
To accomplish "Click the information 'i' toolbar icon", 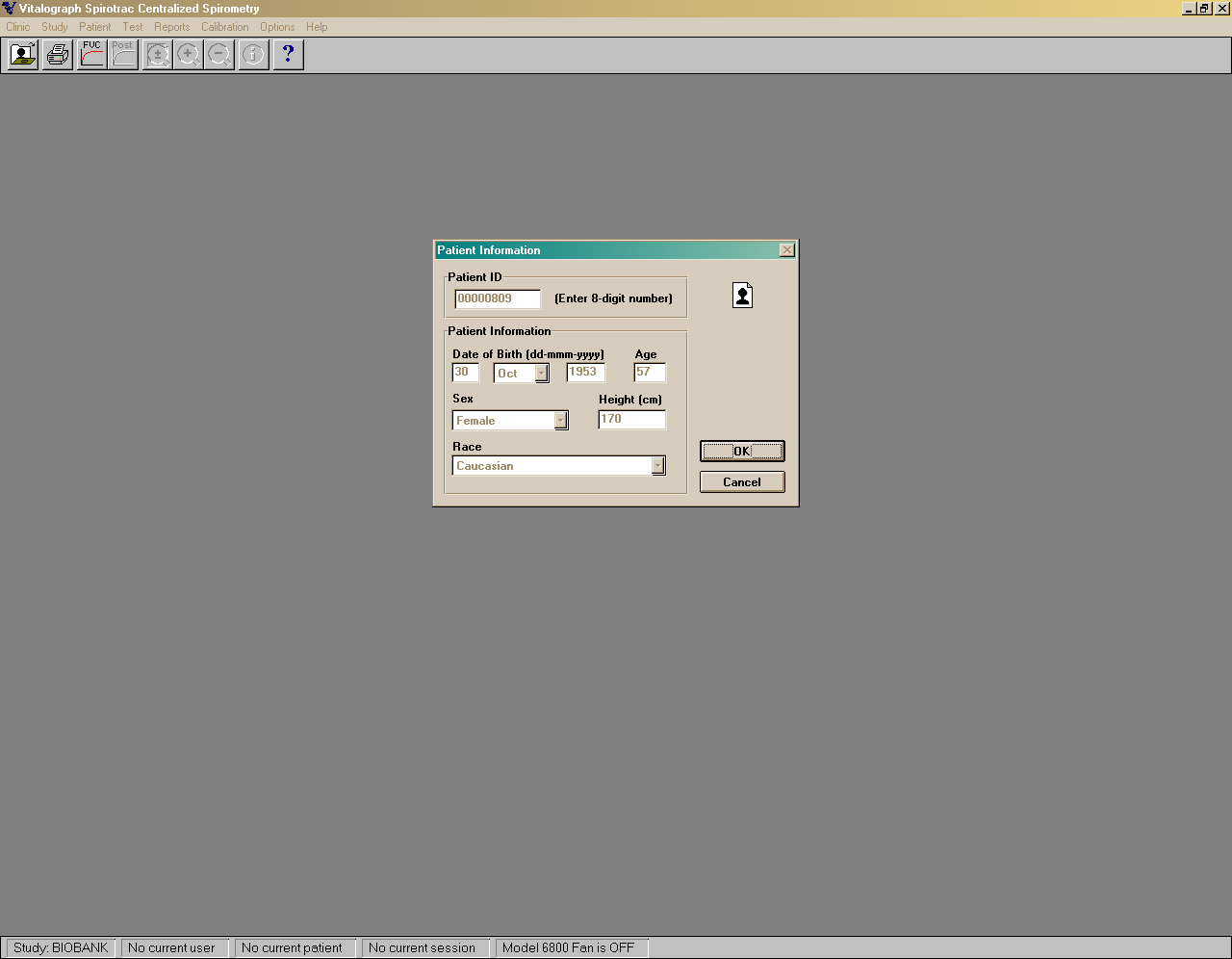I will 253,55.
